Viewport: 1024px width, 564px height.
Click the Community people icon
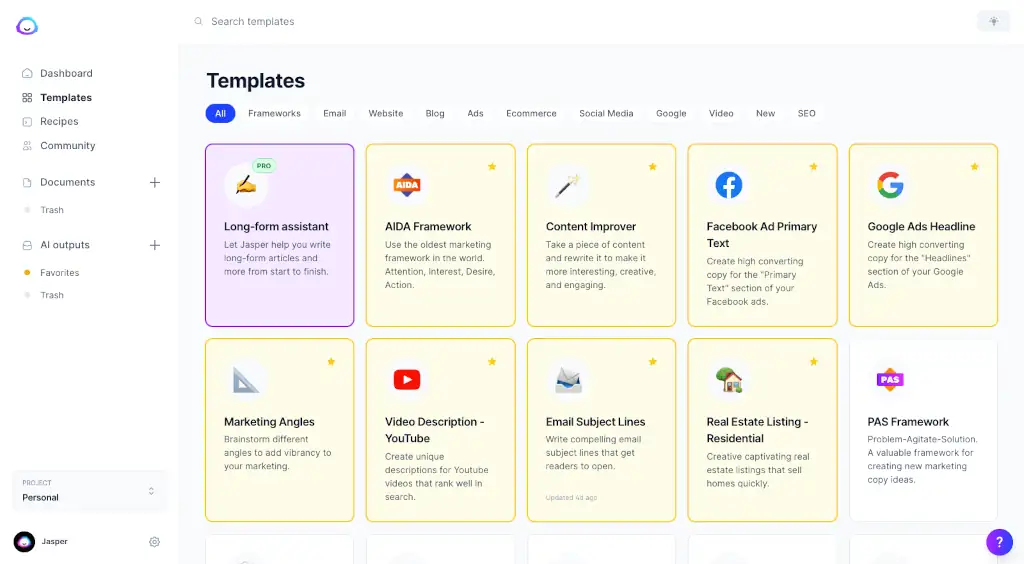point(27,146)
